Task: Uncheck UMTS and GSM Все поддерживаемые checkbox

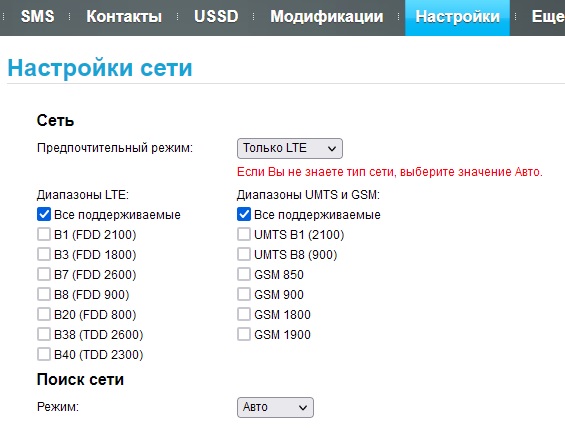Action: click(244, 214)
